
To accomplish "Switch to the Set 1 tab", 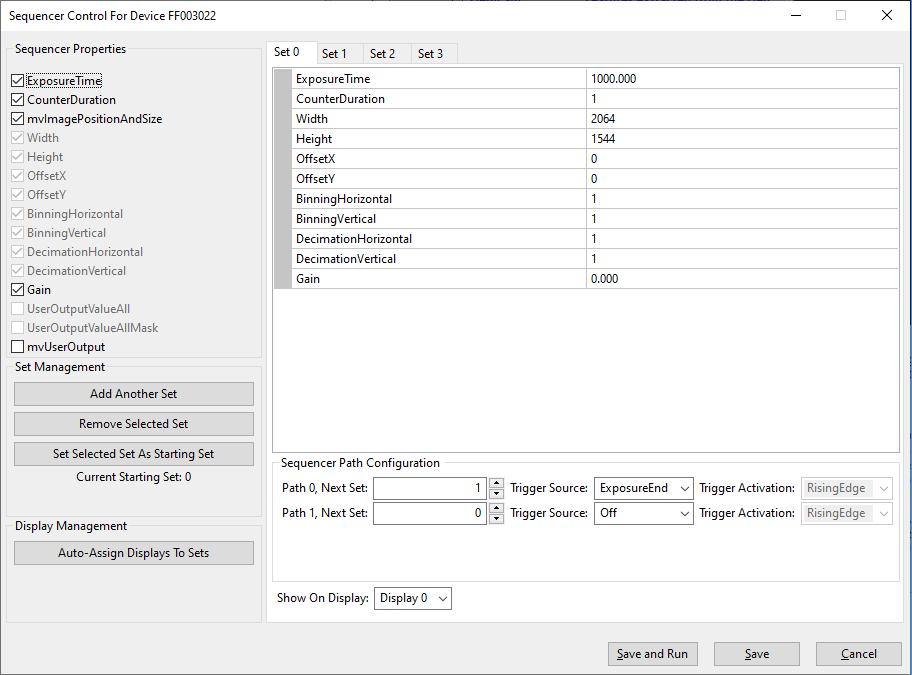I will (x=335, y=54).
